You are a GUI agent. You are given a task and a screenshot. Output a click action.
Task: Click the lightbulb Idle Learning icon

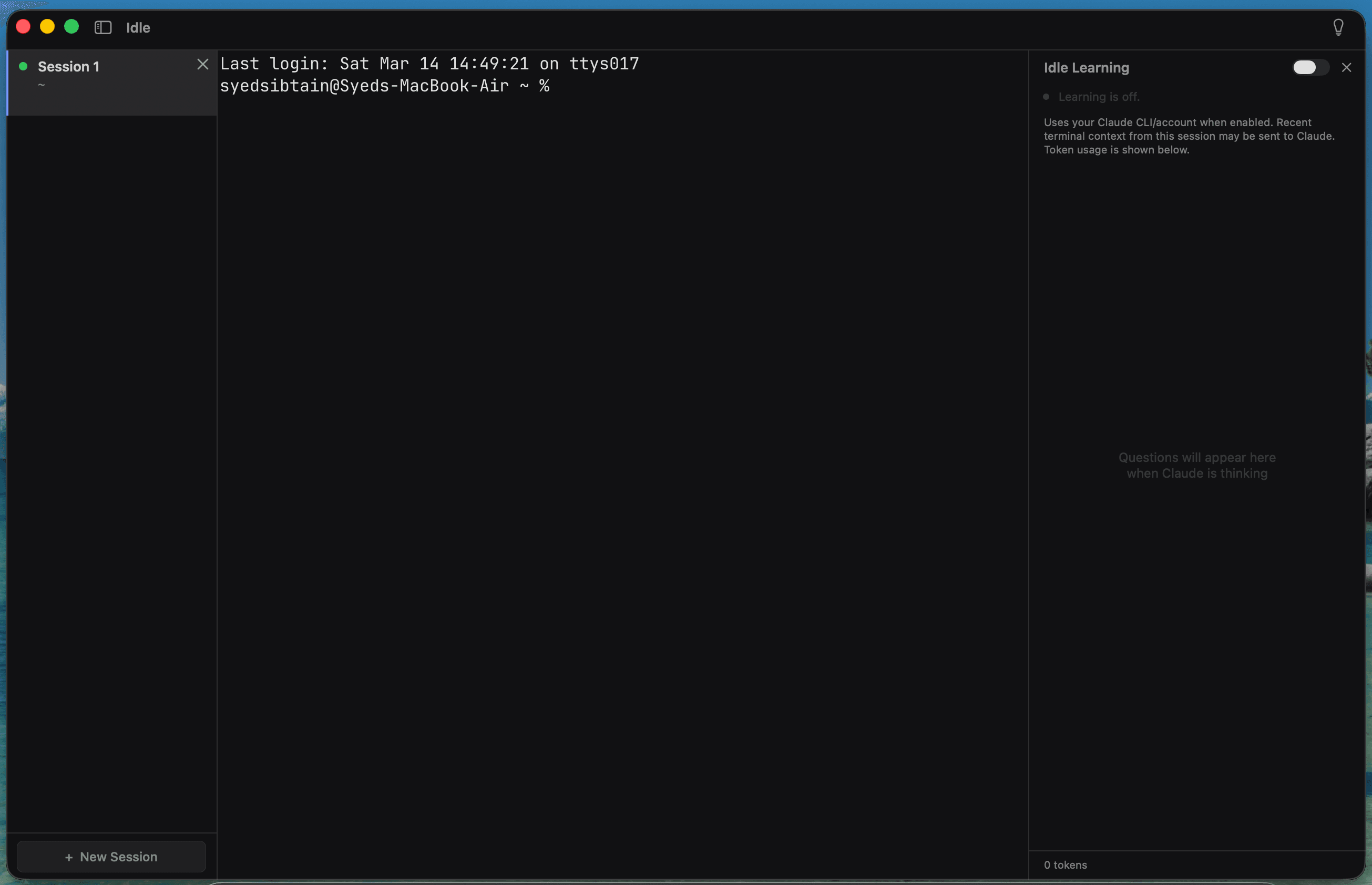pos(1338,27)
